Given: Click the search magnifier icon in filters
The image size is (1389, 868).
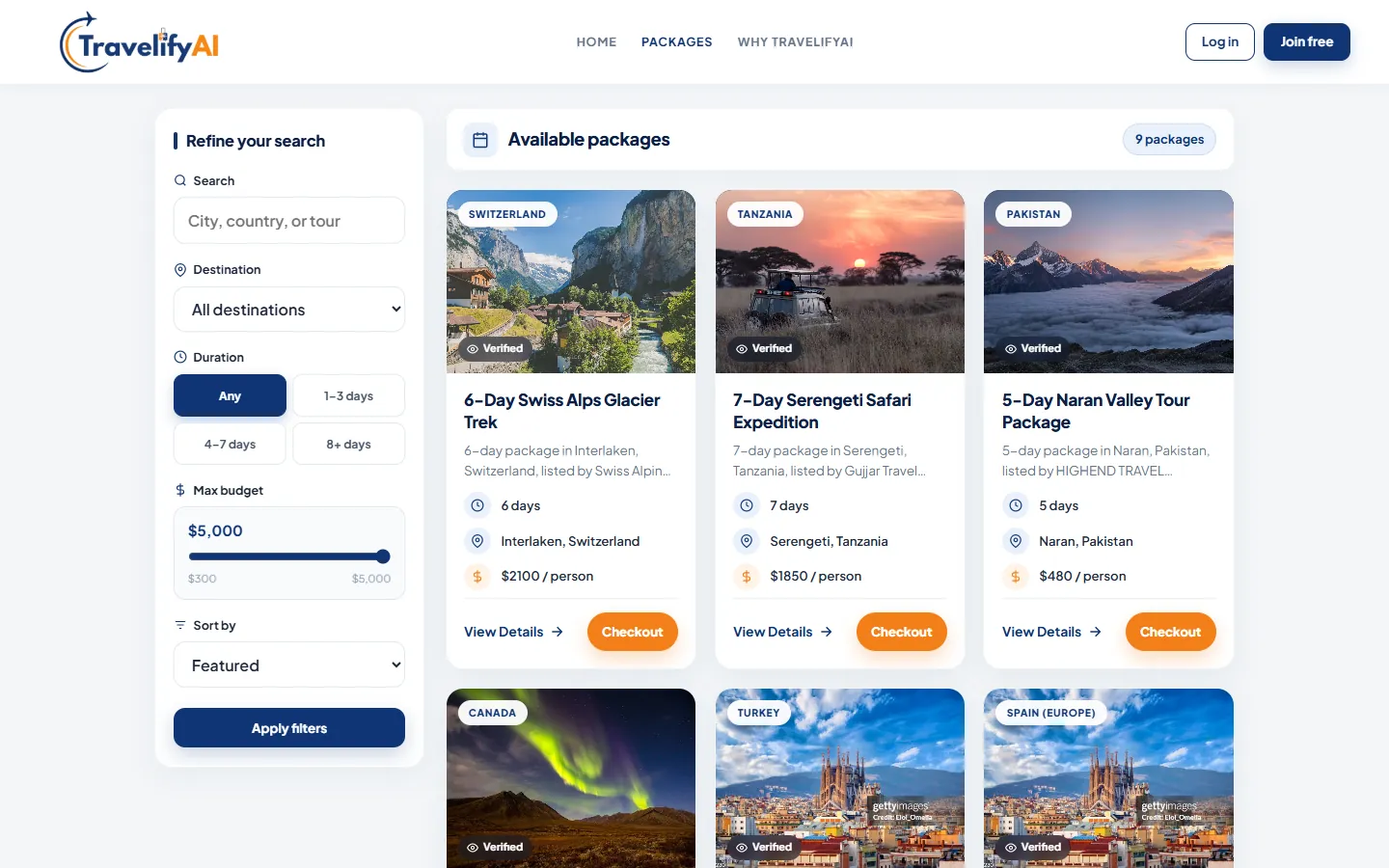Looking at the screenshot, I should [180, 180].
